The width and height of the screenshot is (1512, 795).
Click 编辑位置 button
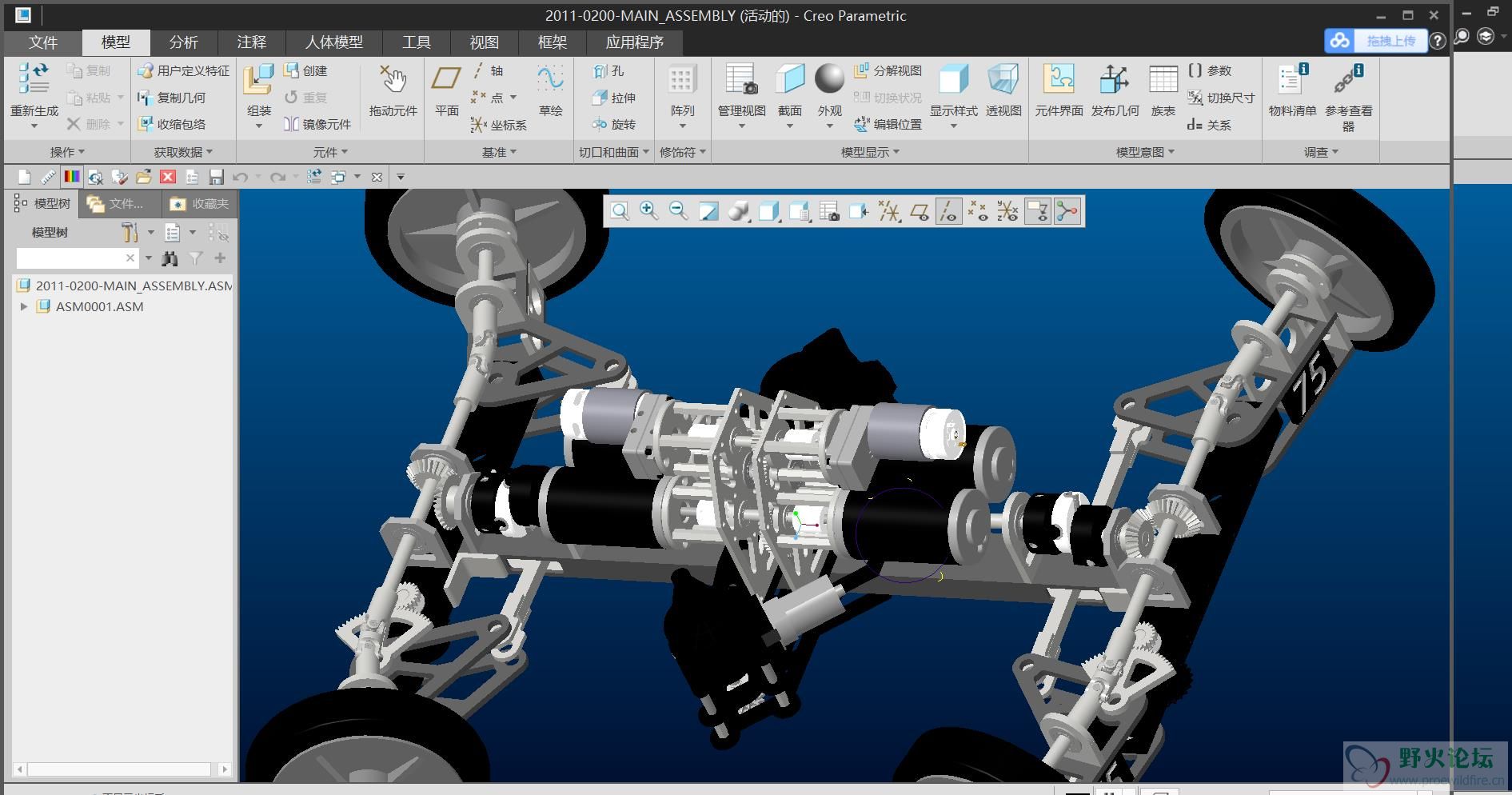tap(888, 124)
